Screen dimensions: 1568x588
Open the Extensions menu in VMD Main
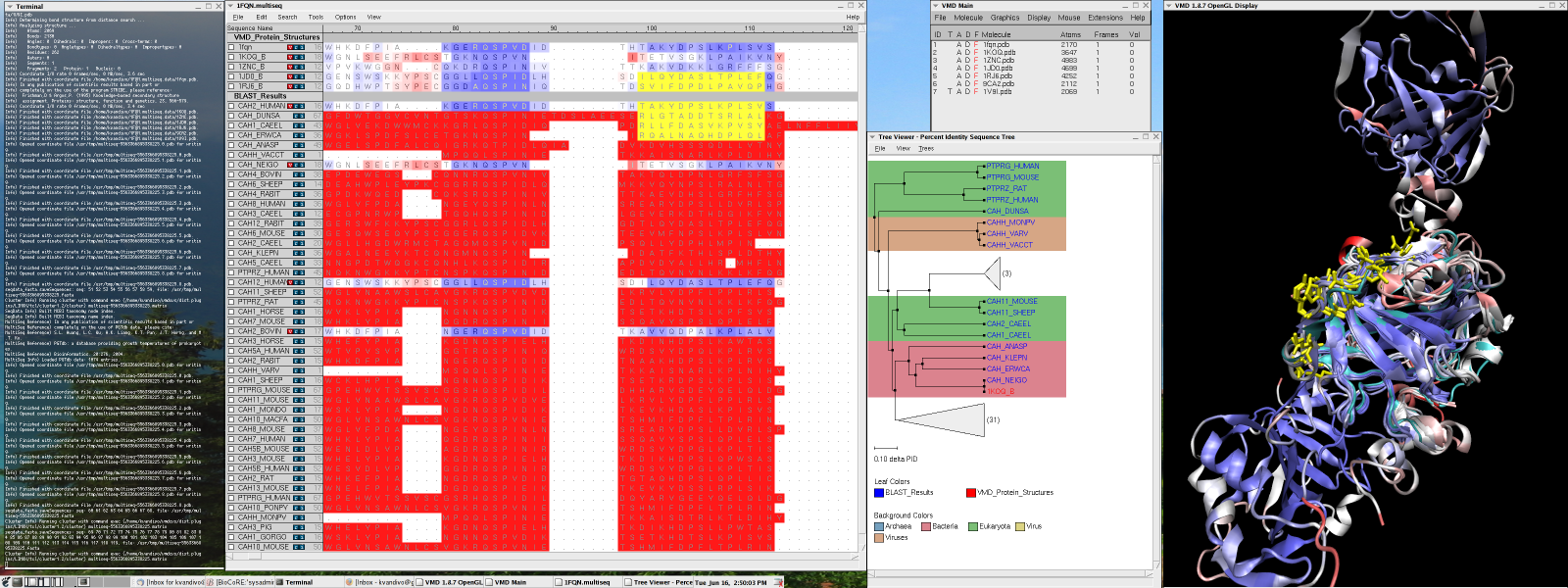[1104, 18]
